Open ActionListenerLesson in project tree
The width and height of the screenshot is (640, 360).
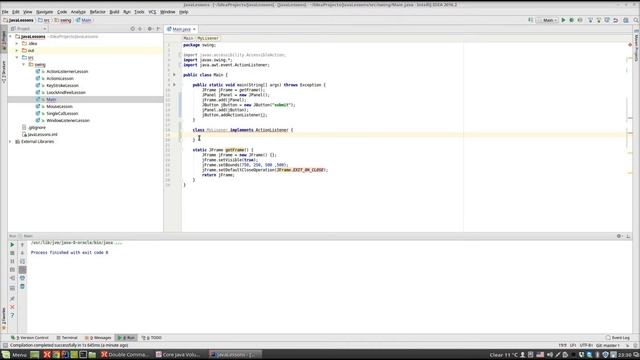tap(67, 71)
